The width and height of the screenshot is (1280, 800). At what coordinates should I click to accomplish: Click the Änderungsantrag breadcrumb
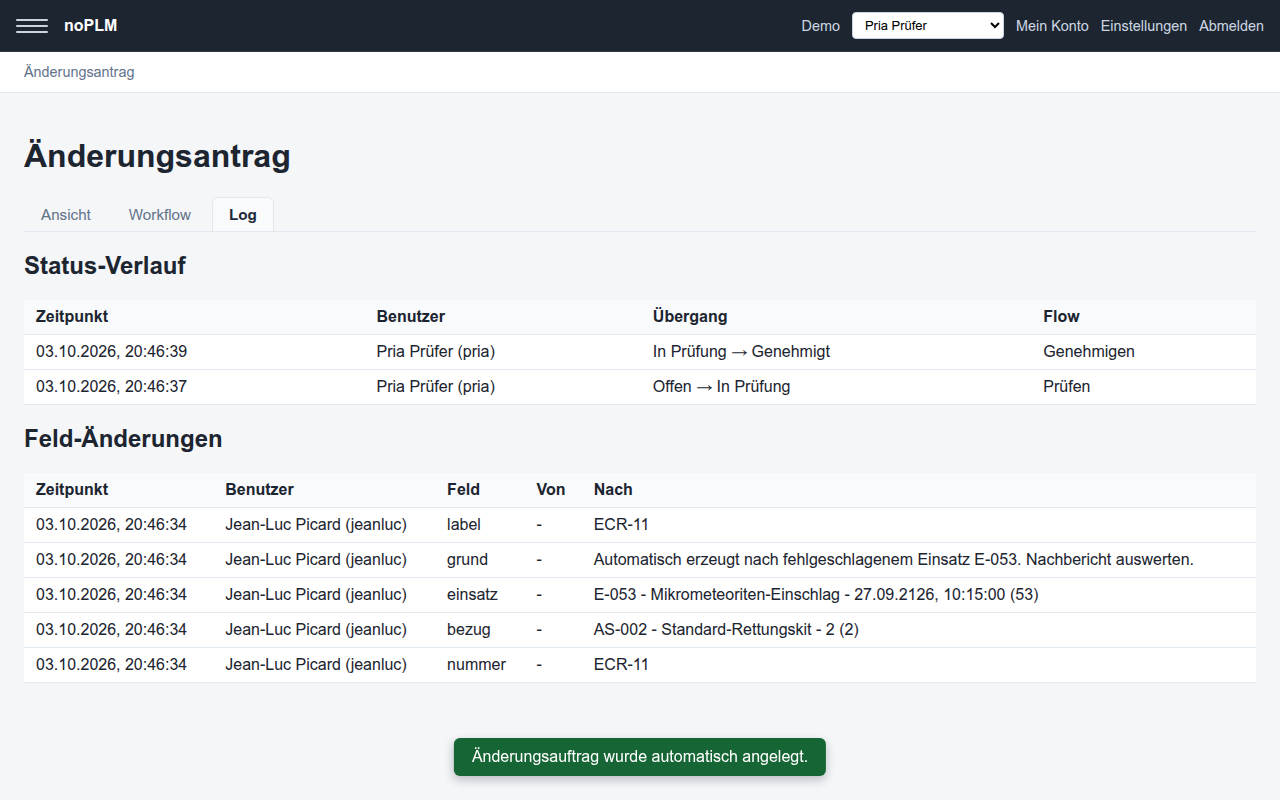pyautogui.click(x=79, y=72)
